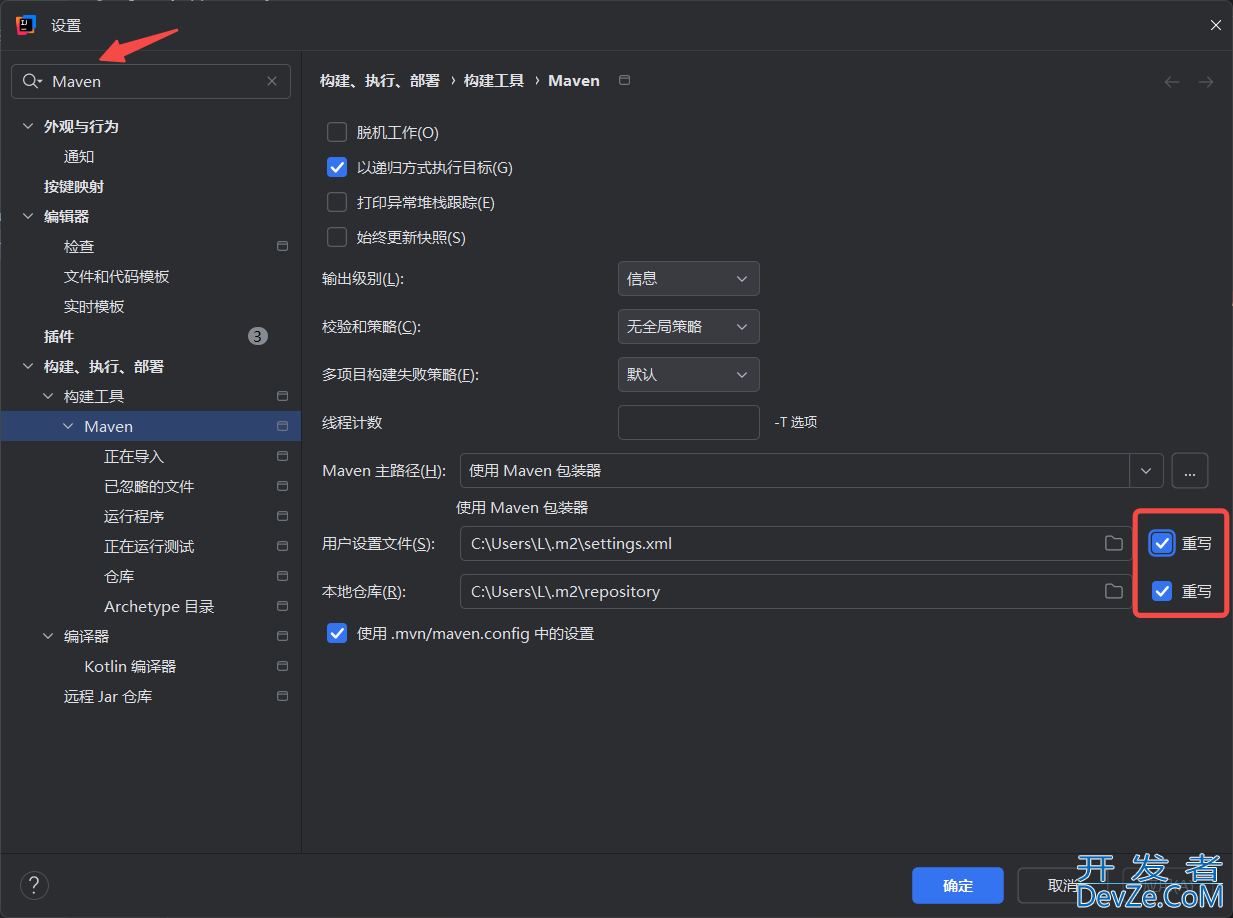Select 已忽略的文件 under Maven
Screen dimensions: 1233x918
pos(149,486)
